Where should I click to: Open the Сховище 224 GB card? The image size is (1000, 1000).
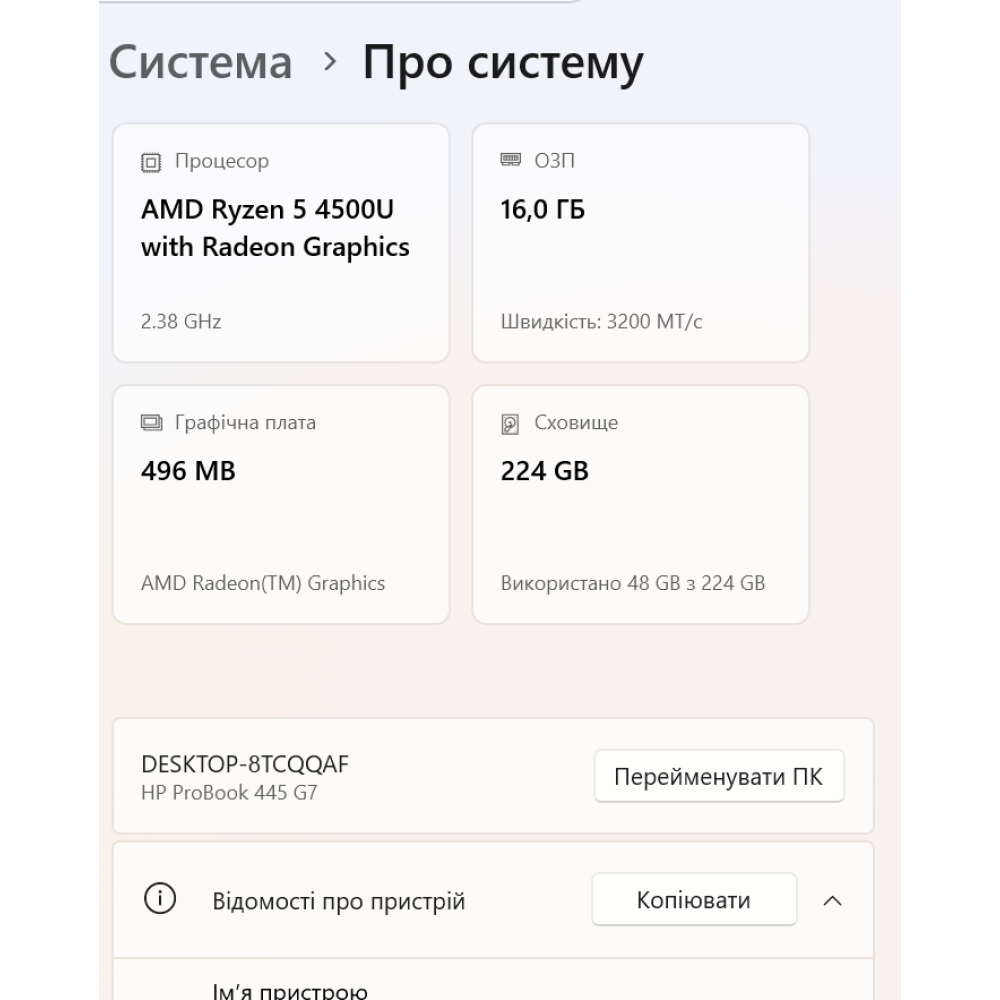[x=640, y=504]
